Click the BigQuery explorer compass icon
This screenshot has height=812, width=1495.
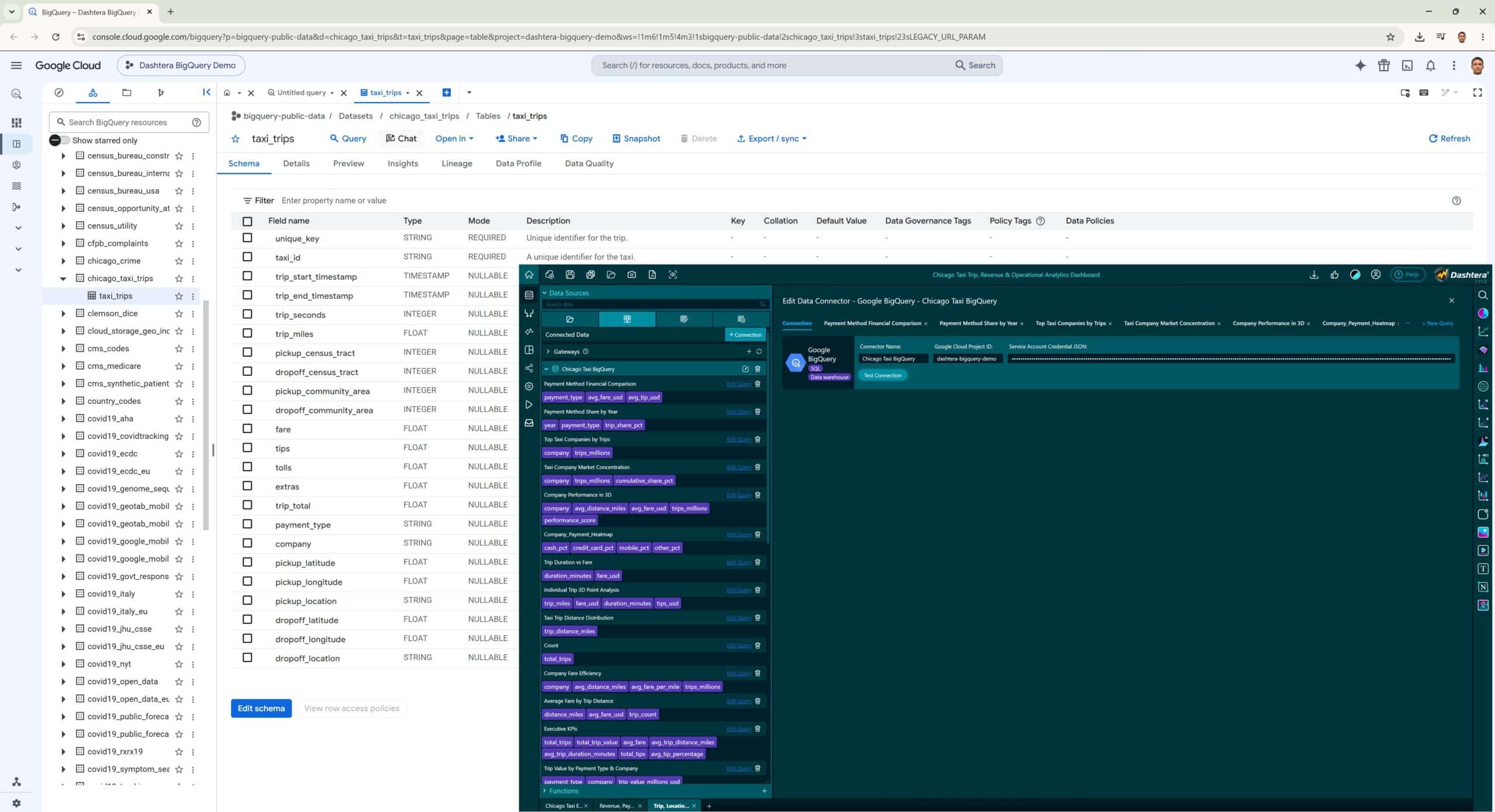pos(58,93)
